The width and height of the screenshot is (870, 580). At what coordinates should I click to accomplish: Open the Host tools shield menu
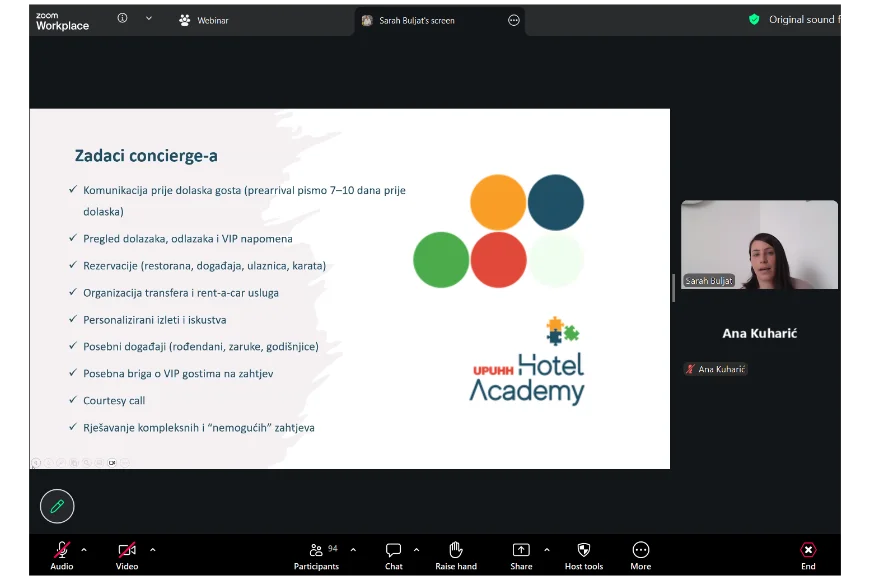point(584,555)
